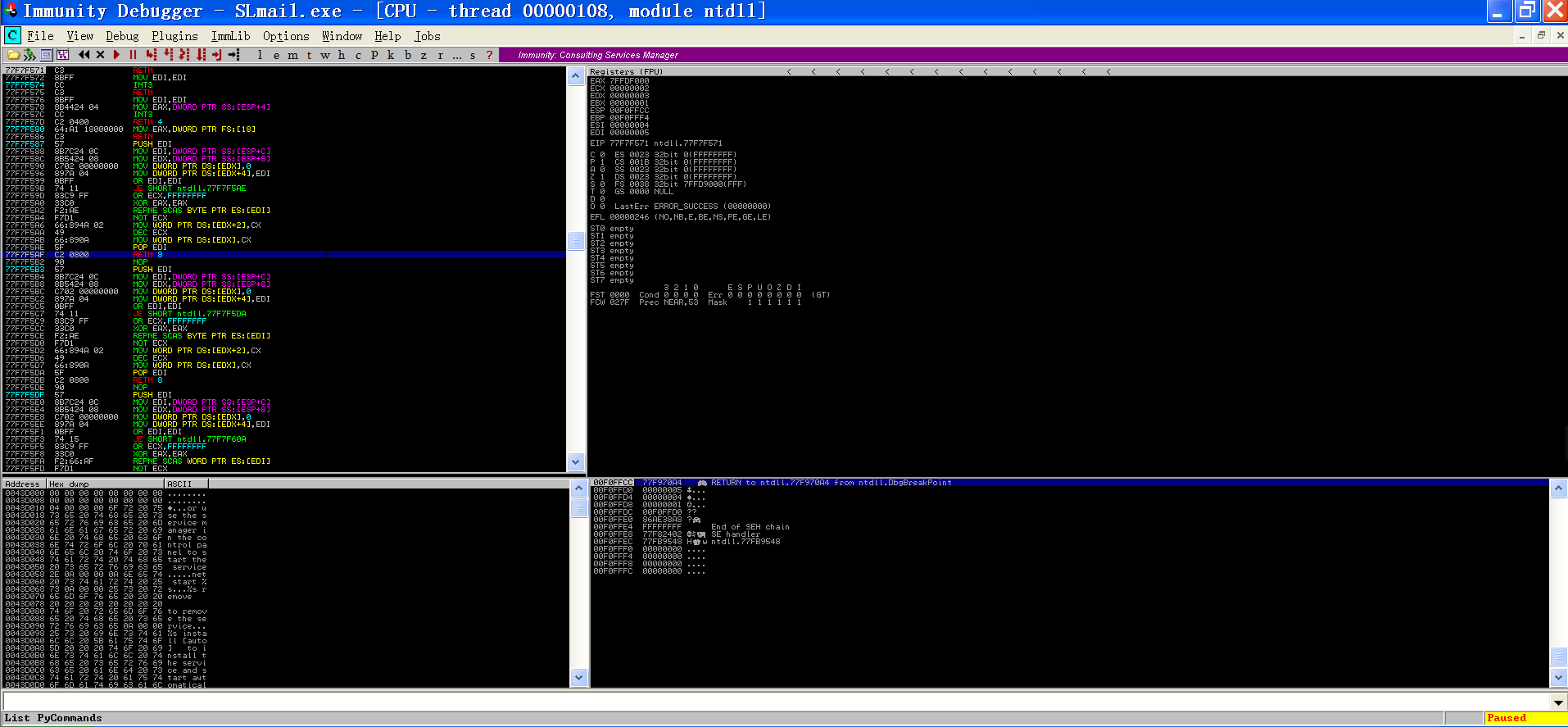The image size is (1568, 727).
Task: Select the LastErr ERROR_SUCCESS line
Action: click(692, 207)
